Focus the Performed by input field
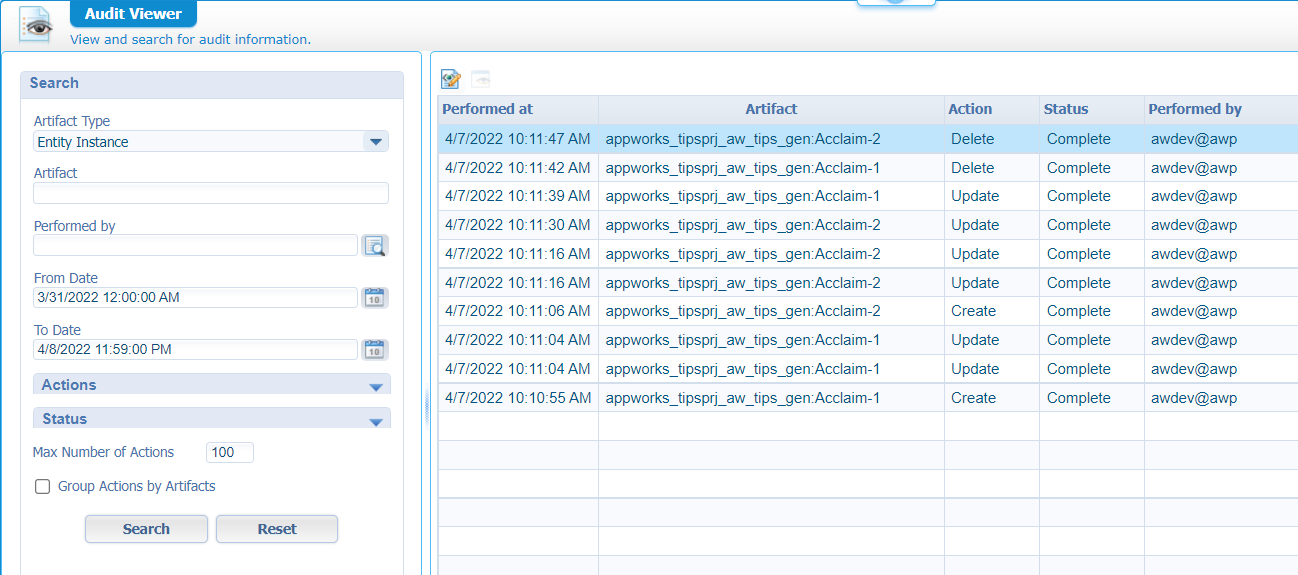The width and height of the screenshot is (1298, 575). pyautogui.click(x=195, y=245)
